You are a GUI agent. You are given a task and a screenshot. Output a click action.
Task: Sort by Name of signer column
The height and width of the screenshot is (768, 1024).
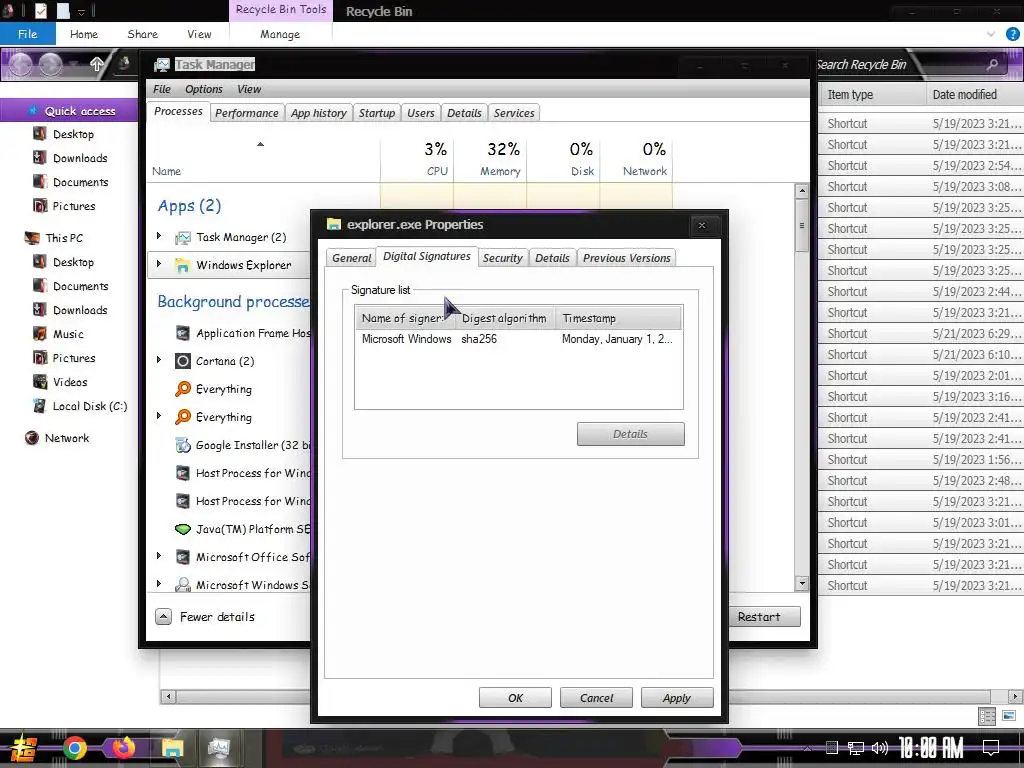tap(406, 318)
